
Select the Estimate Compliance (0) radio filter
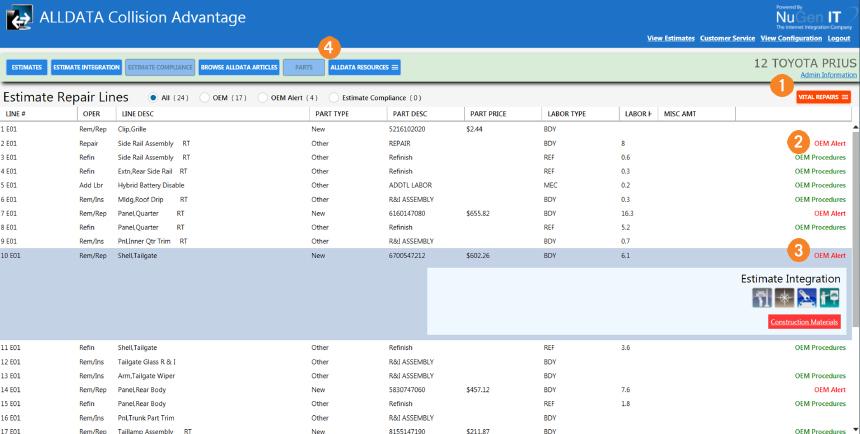tap(333, 98)
